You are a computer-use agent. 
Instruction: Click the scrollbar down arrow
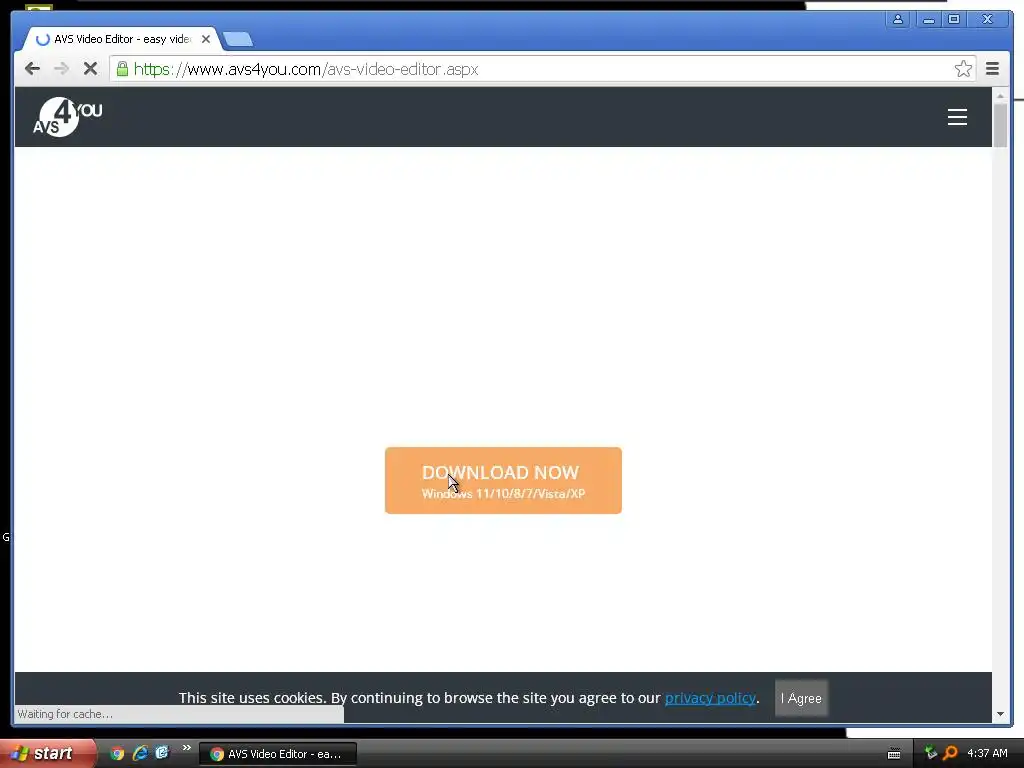point(1000,714)
